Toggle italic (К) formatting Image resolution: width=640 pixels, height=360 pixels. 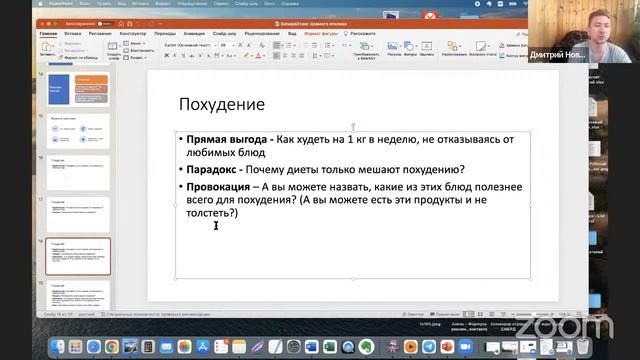click(x=175, y=56)
